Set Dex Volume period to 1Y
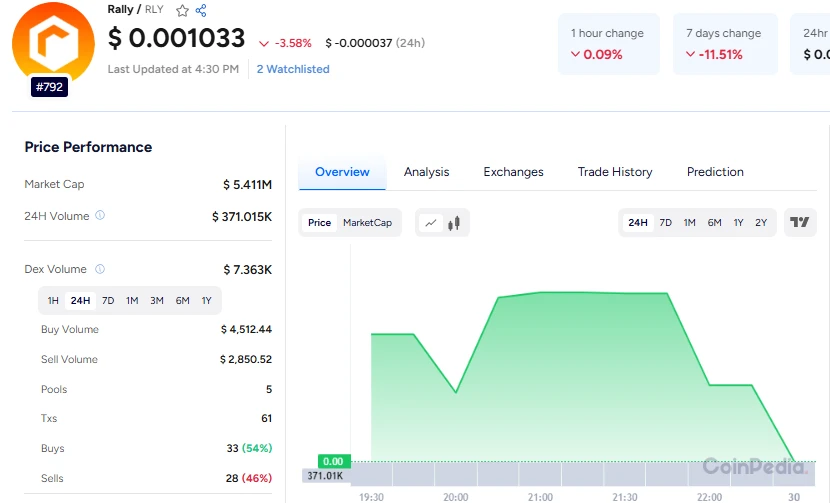Viewport: 830px width, 503px height. coord(206,301)
